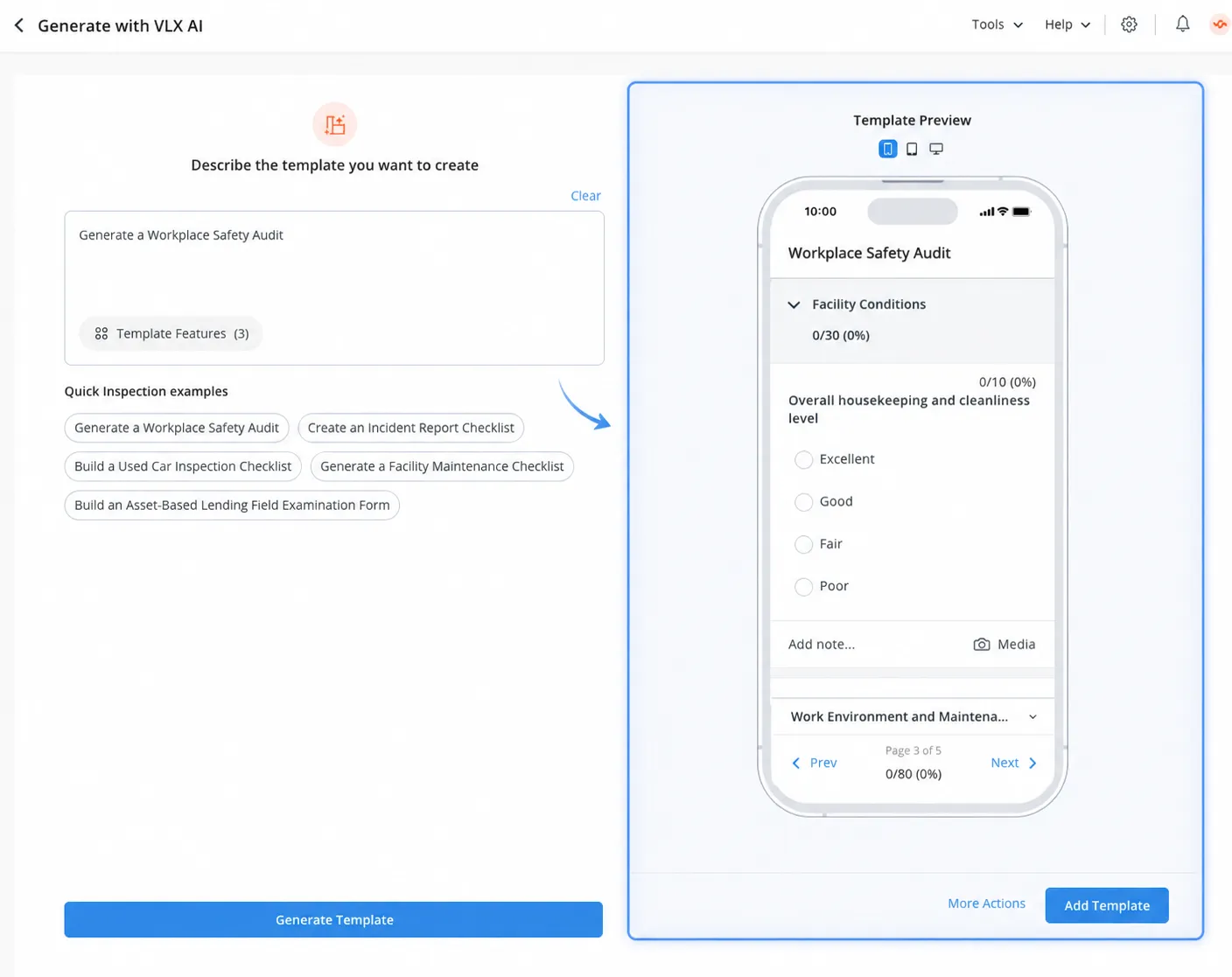Click the 'Page 3 of 5' indicator
Screen dimensions: 1232x977
tap(913, 750)
